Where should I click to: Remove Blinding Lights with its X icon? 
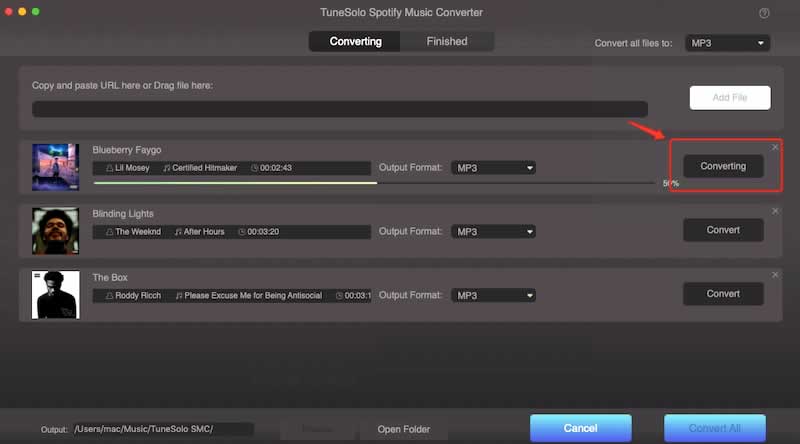775,211
